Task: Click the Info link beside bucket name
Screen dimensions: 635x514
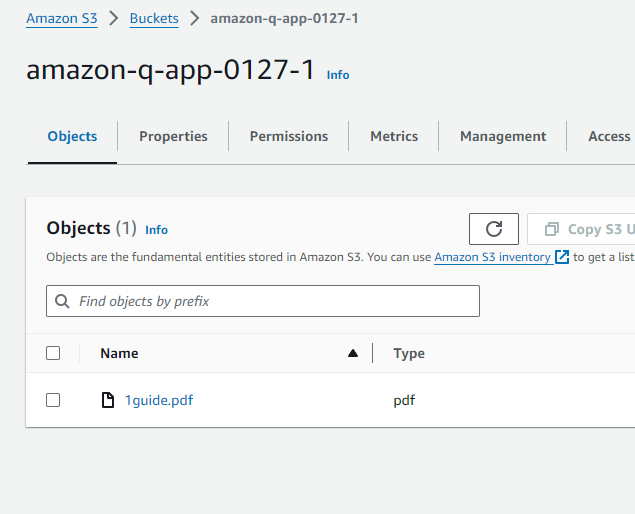Action: click(338, 75)
